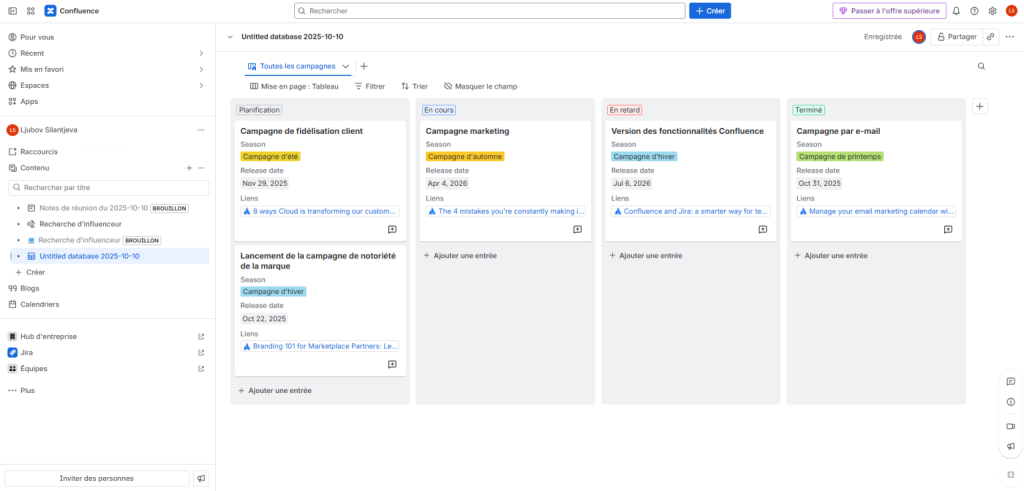Expand the Récent section chevron

point(201,54)
